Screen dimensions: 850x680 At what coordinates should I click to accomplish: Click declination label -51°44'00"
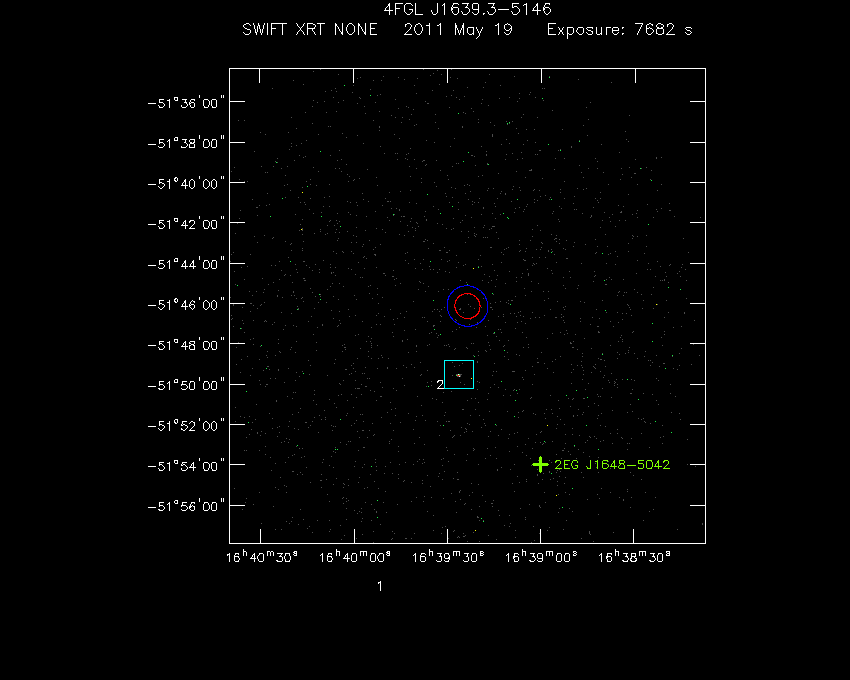pyautogui.click(x=186, y=264)
